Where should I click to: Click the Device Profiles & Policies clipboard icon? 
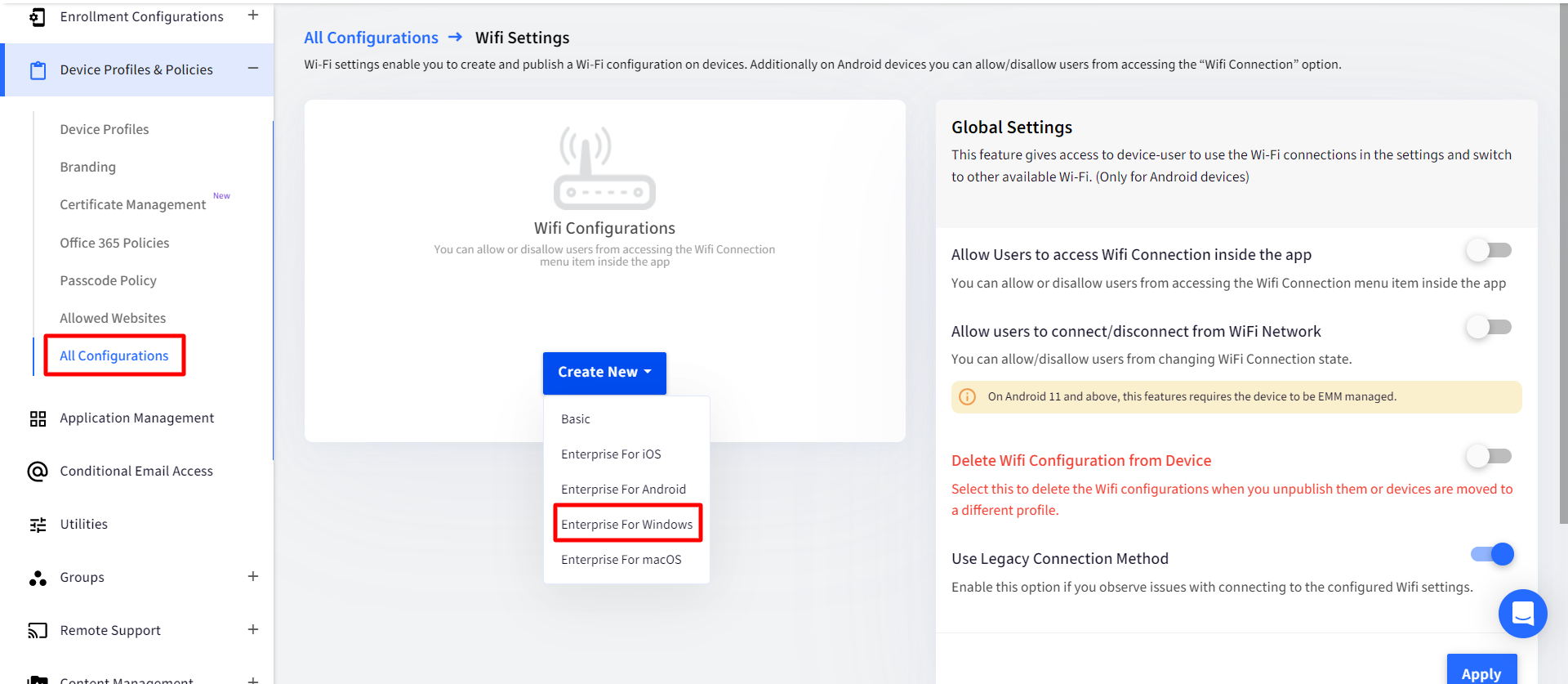point(38,70)
